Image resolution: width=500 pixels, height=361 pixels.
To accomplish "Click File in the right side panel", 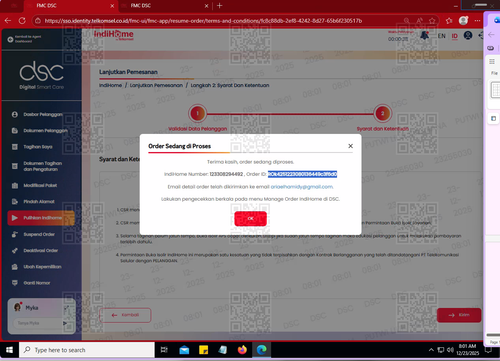I will [494, 73].
